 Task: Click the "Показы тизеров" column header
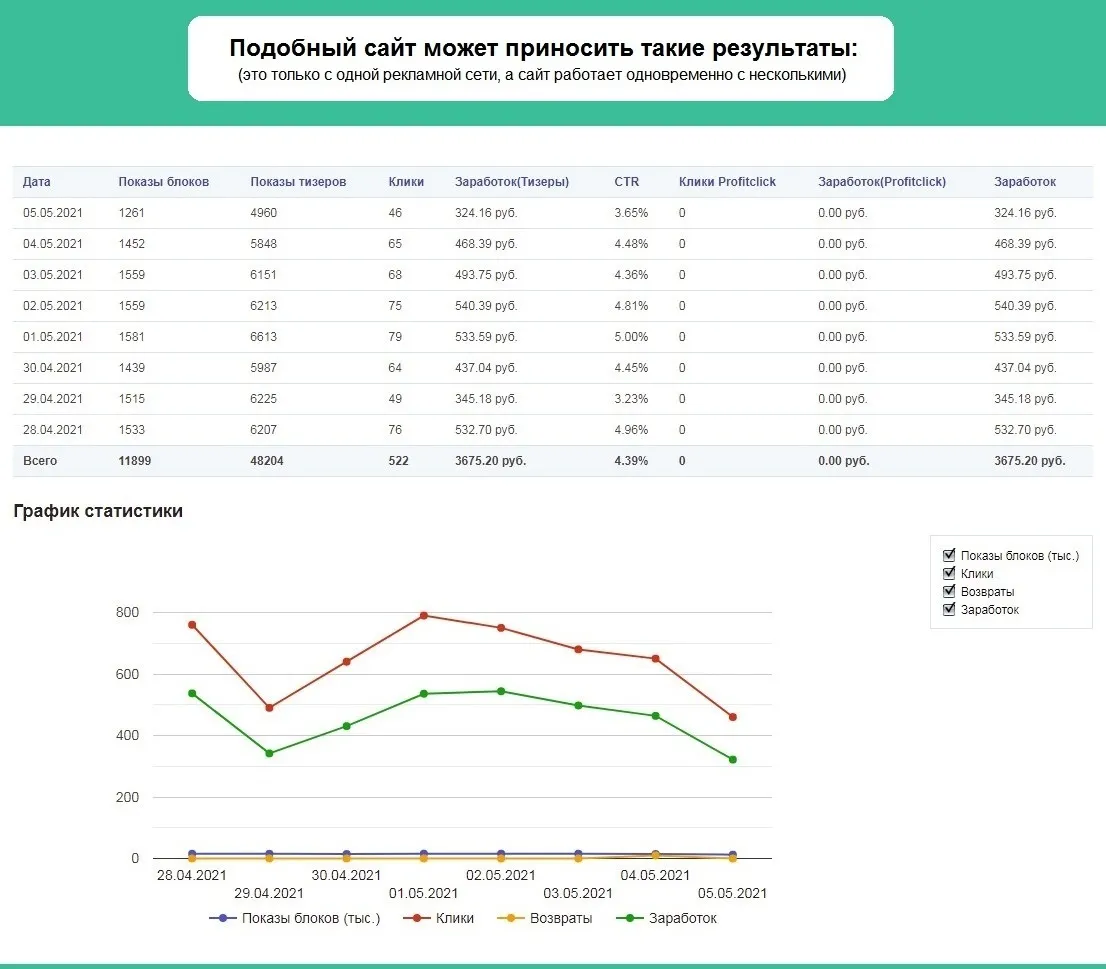coord(298,182)
